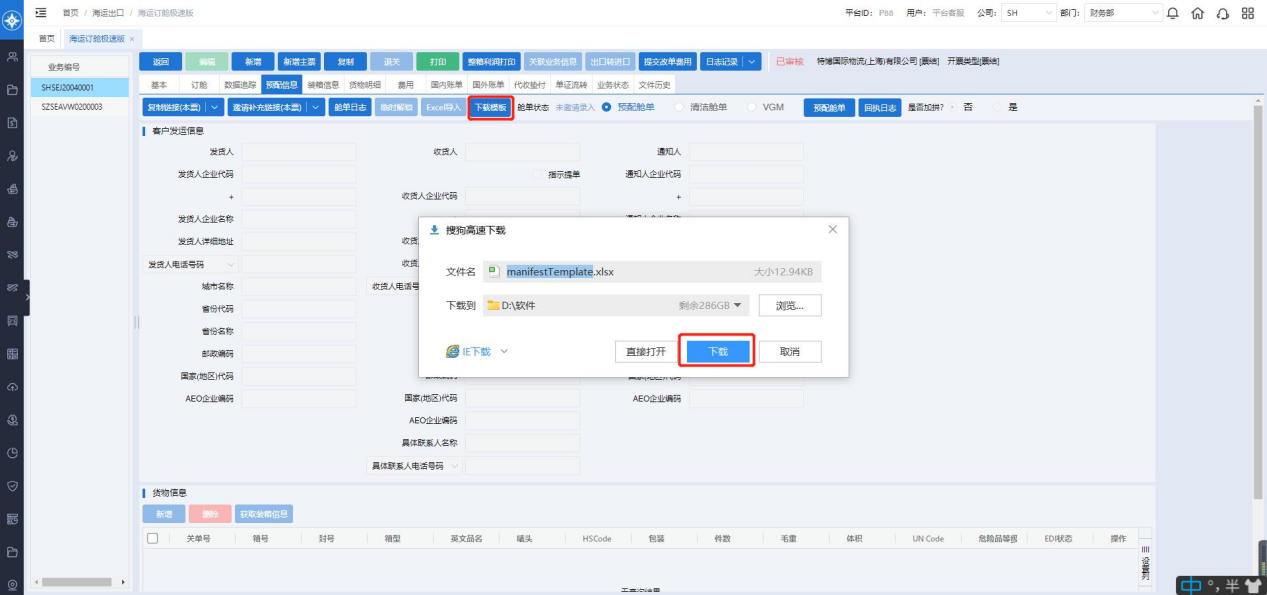Expand the 公司 SH dropdown
Viewport: 1267px width, 595px height.
(x=1049, y=13)
